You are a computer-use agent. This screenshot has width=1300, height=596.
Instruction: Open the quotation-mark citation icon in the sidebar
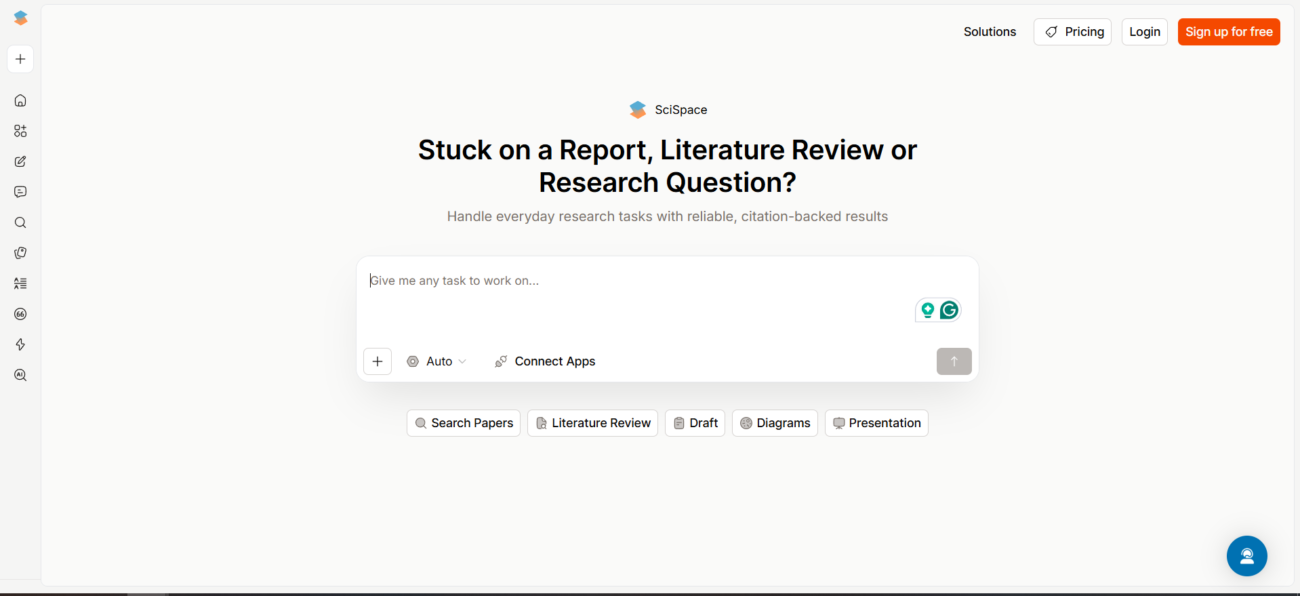(20, 314)
